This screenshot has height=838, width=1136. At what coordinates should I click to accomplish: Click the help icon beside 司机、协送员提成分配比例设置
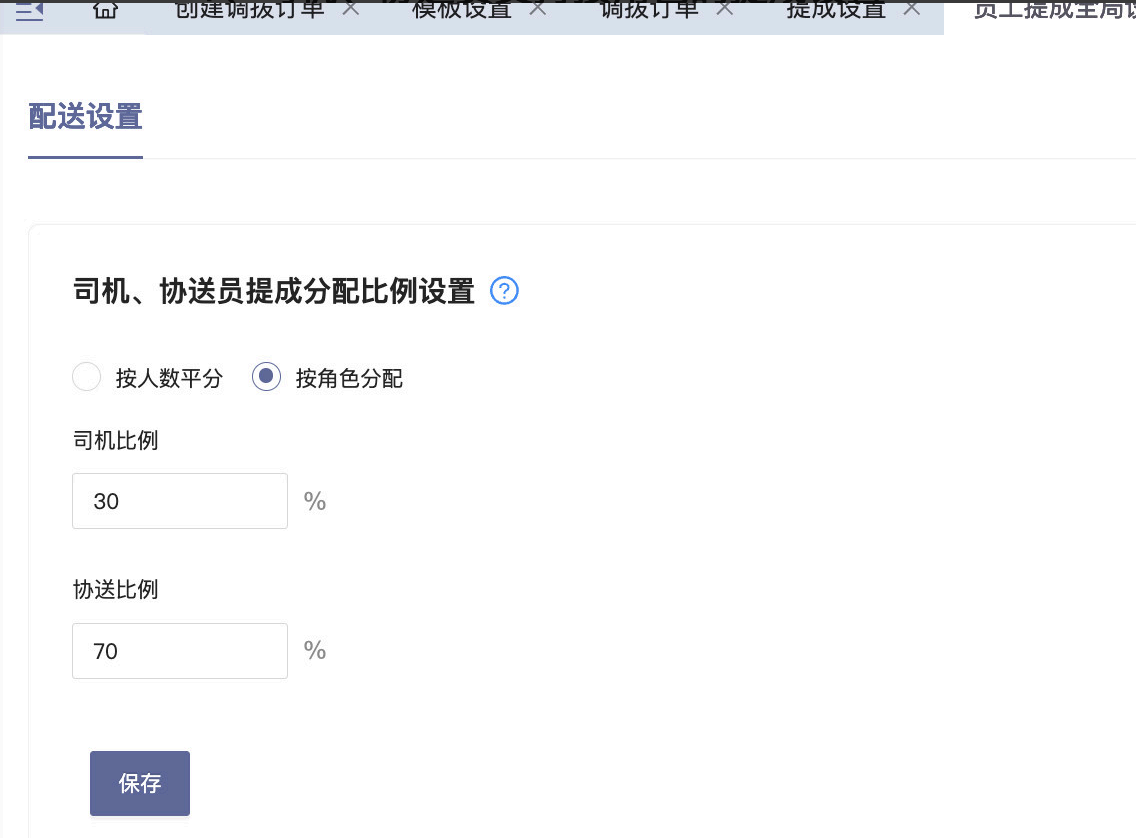point(505,291)
